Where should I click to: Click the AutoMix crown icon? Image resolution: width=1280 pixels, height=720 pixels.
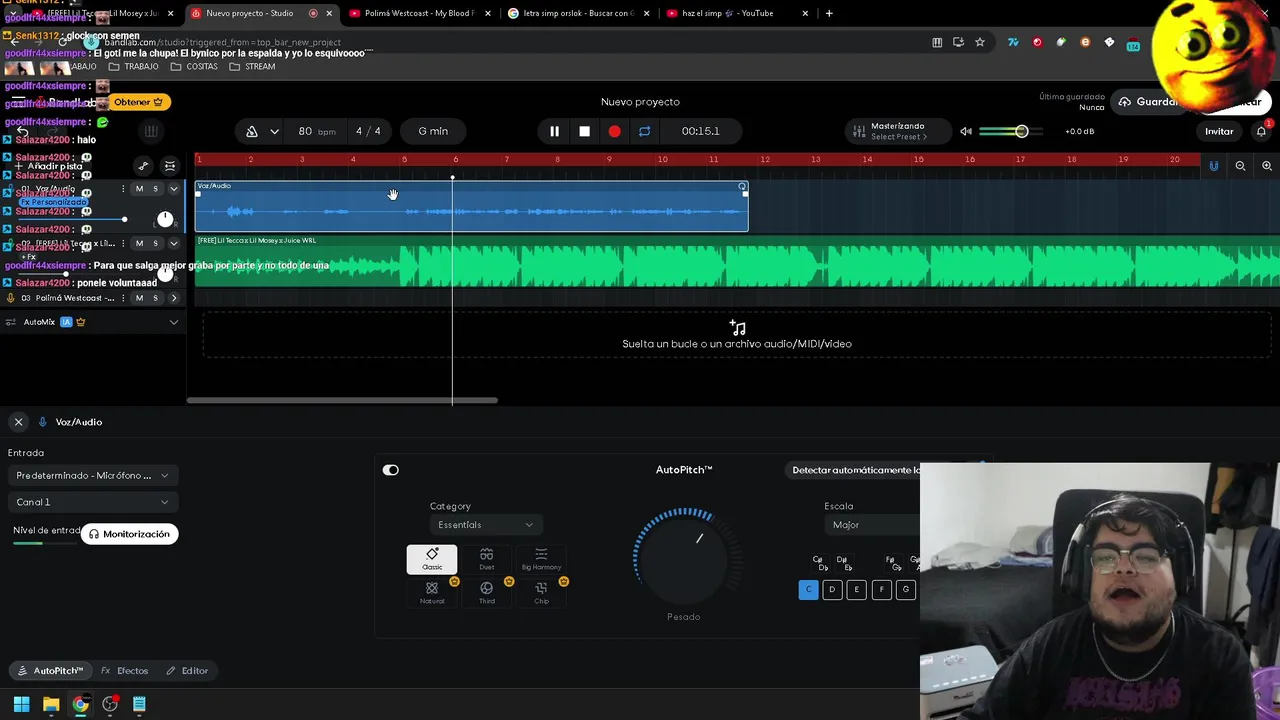click(x=81, y=322)
